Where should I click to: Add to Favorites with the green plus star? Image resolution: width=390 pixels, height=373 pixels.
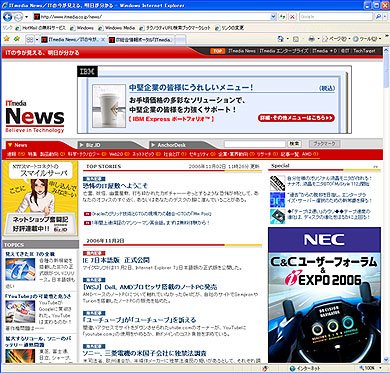pyautogui.click(x=17, y=39)
